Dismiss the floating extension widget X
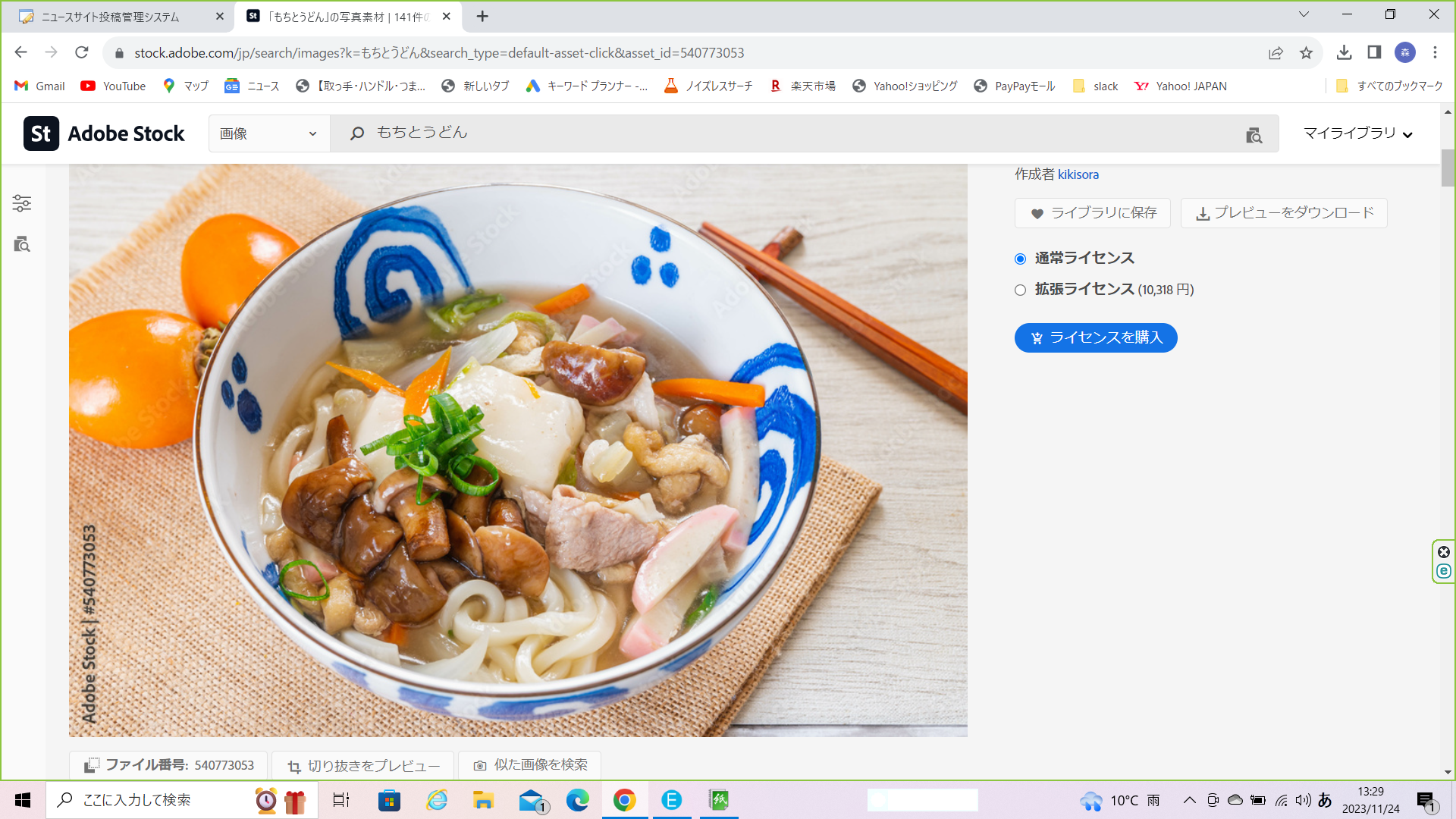 (x=1444, y=552)
